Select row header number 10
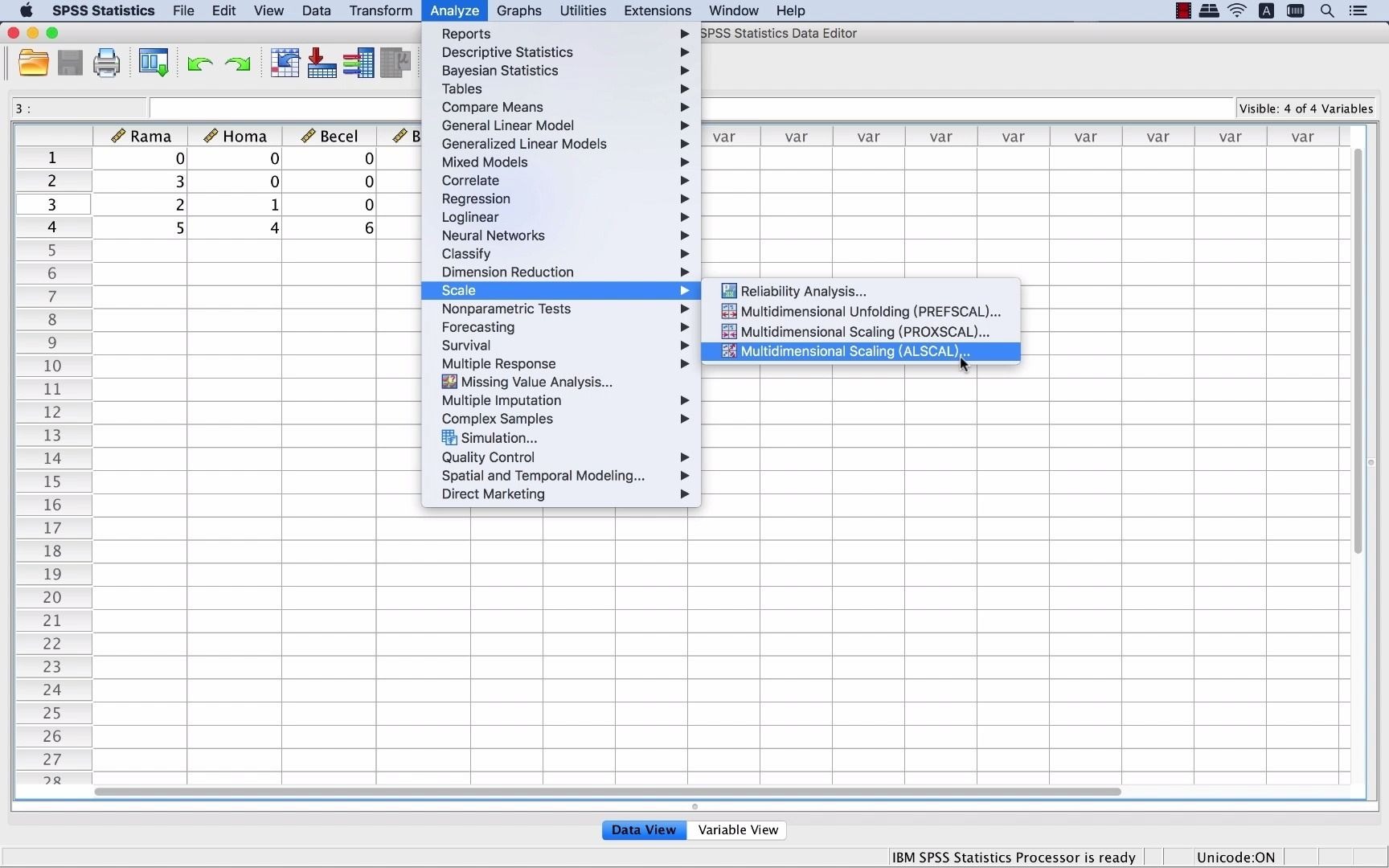This screenshot has width=1389, height=868. (52, 366)
